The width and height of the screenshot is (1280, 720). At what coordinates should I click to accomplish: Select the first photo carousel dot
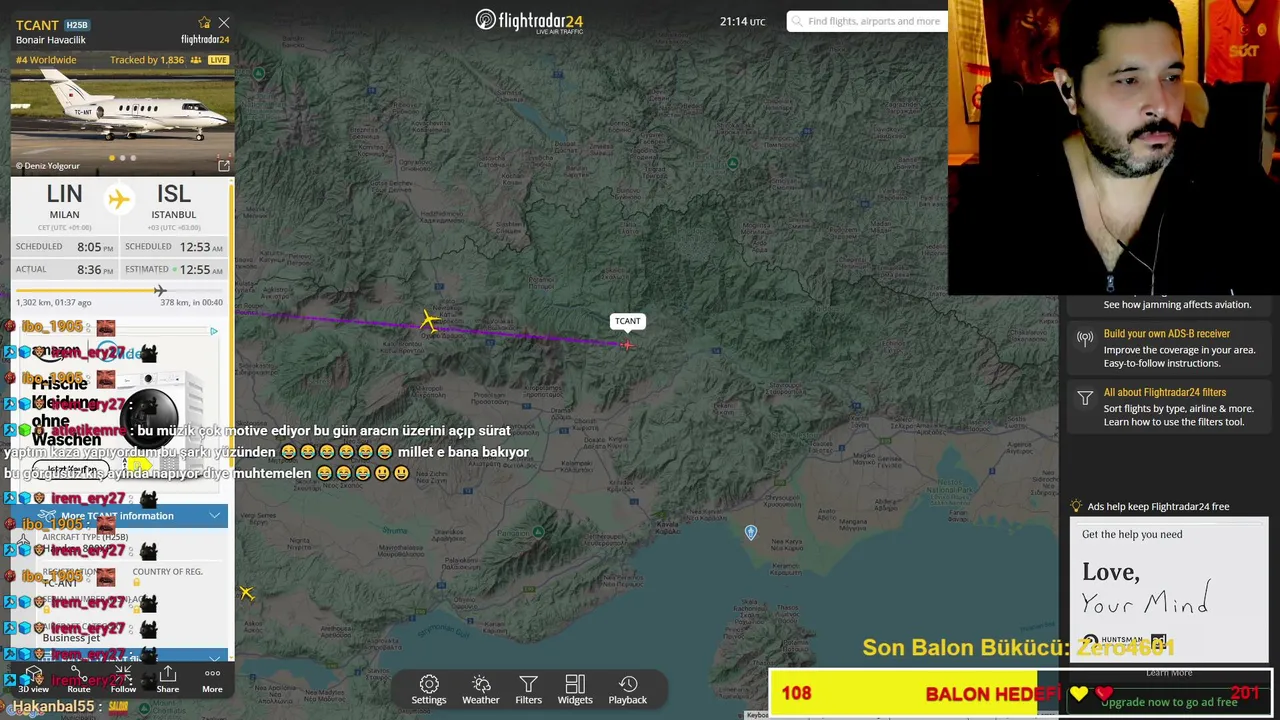(112, 157)
